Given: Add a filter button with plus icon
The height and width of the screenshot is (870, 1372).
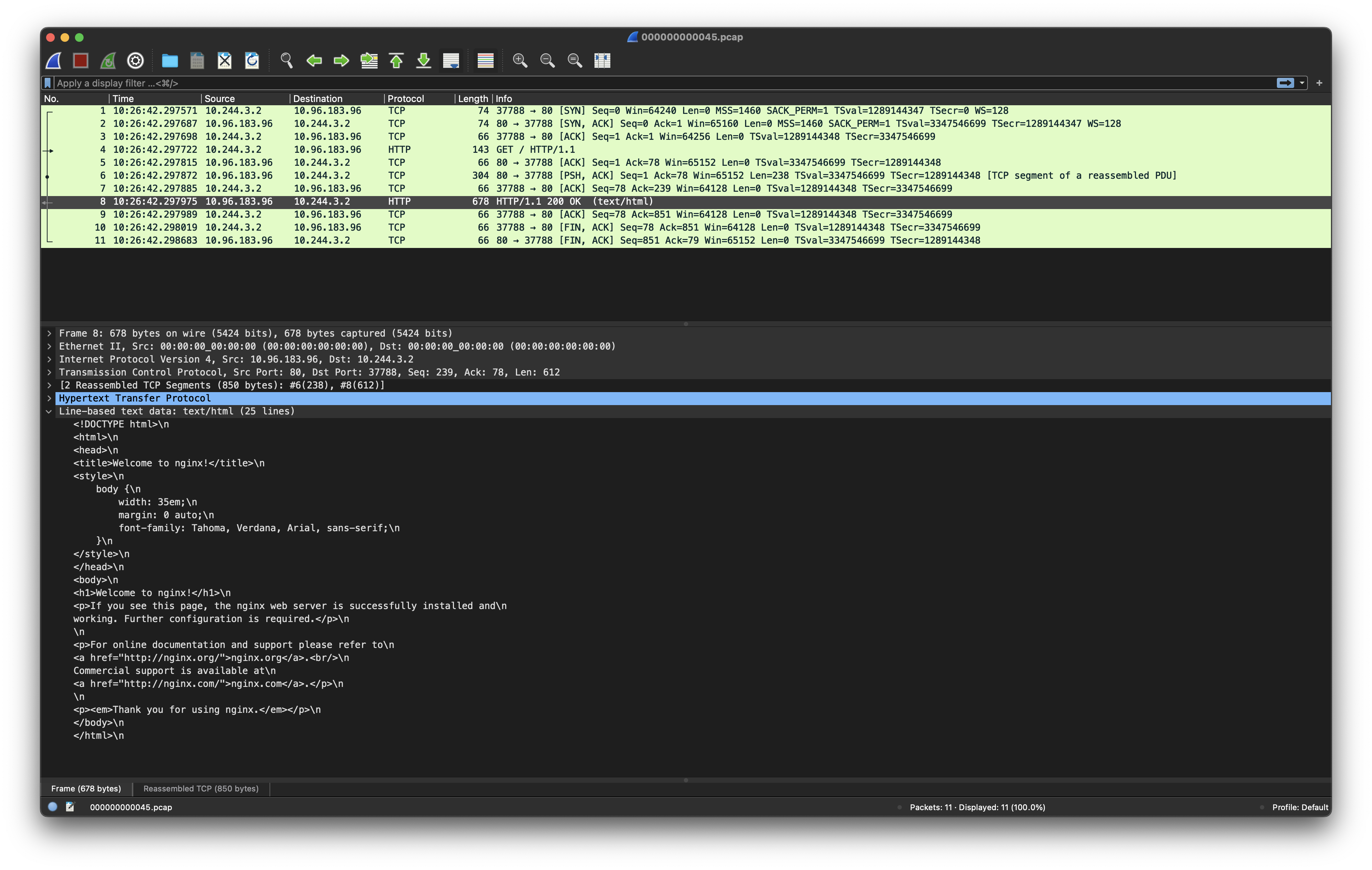Looking at the screenshot, I should coord(1319,83).
